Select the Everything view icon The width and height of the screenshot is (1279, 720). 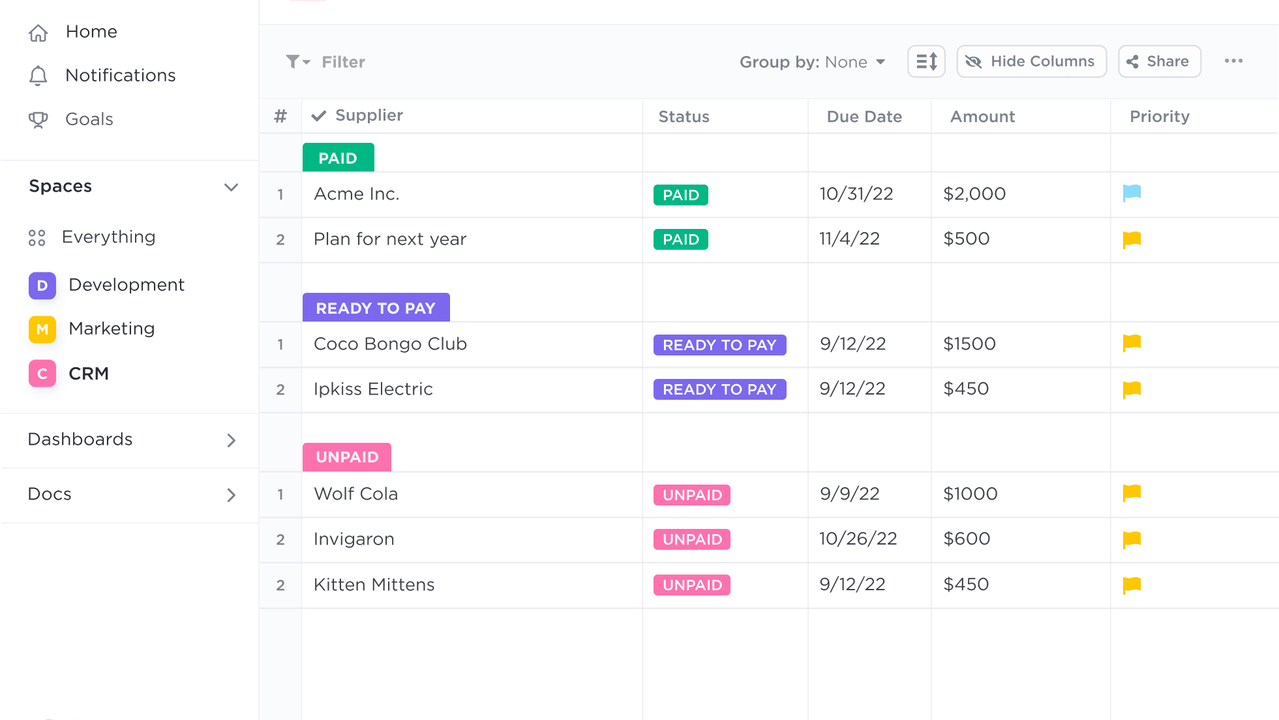pyautogui.click(x=108, y=237)
